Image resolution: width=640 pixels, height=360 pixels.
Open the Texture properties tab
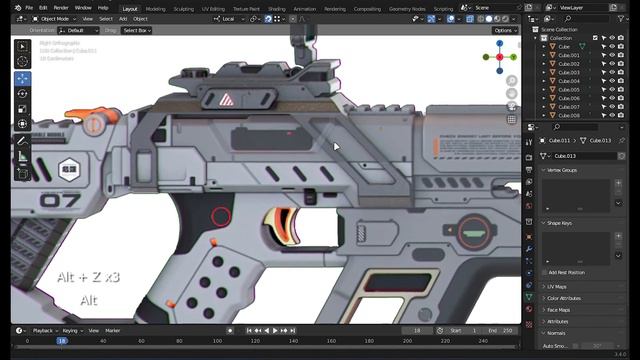529,324
